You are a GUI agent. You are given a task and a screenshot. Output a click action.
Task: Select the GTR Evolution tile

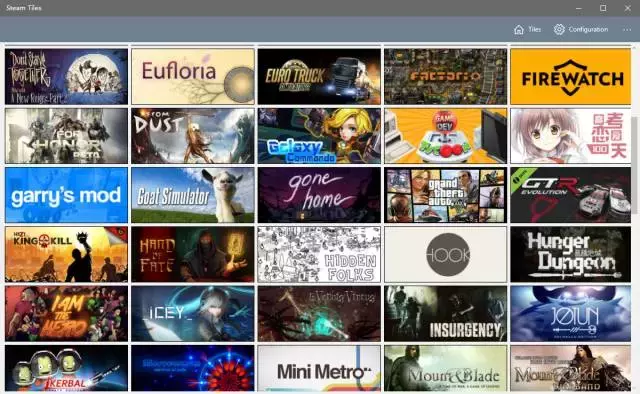571,195
